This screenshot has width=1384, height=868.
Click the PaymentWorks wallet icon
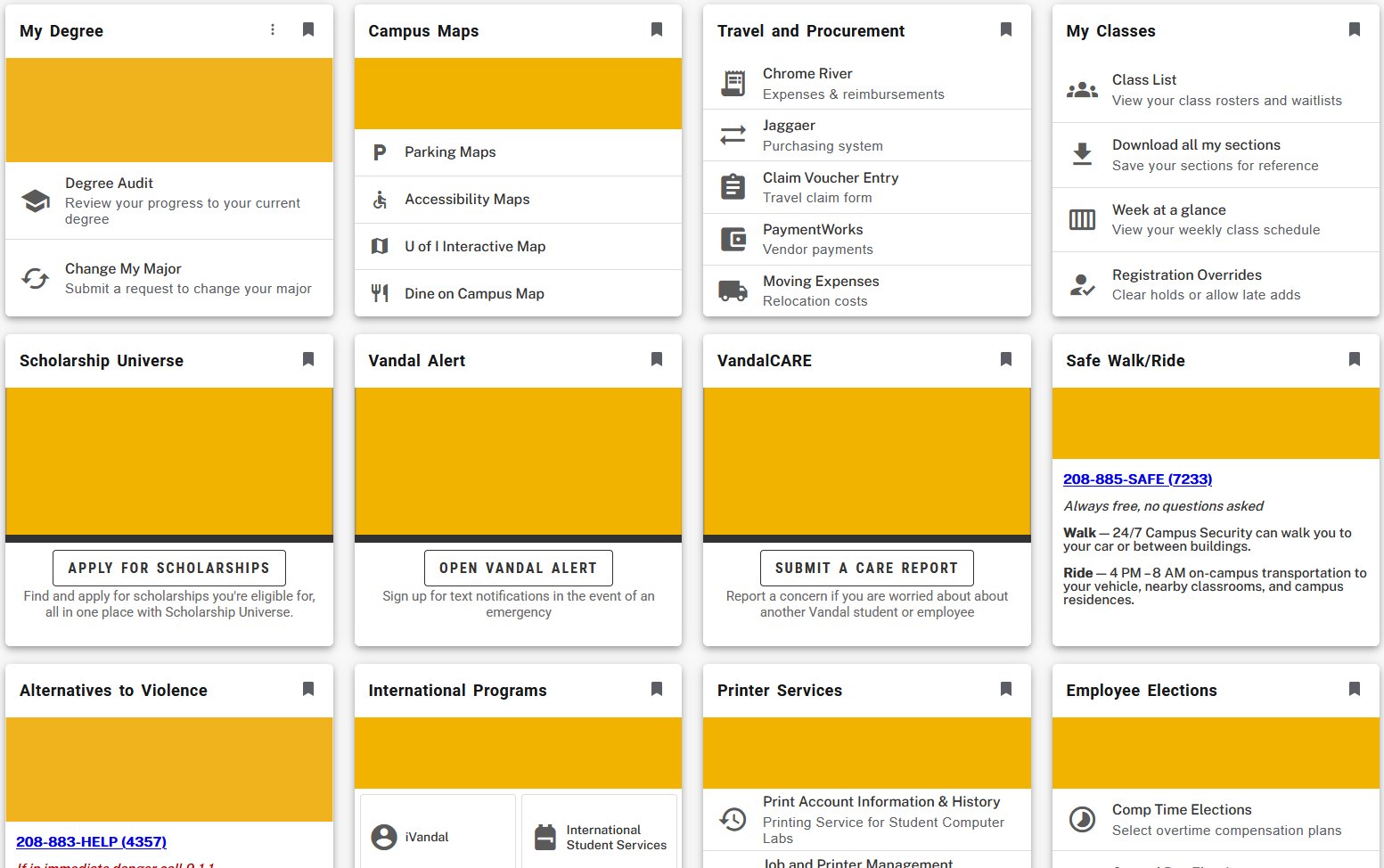point(733,239)
